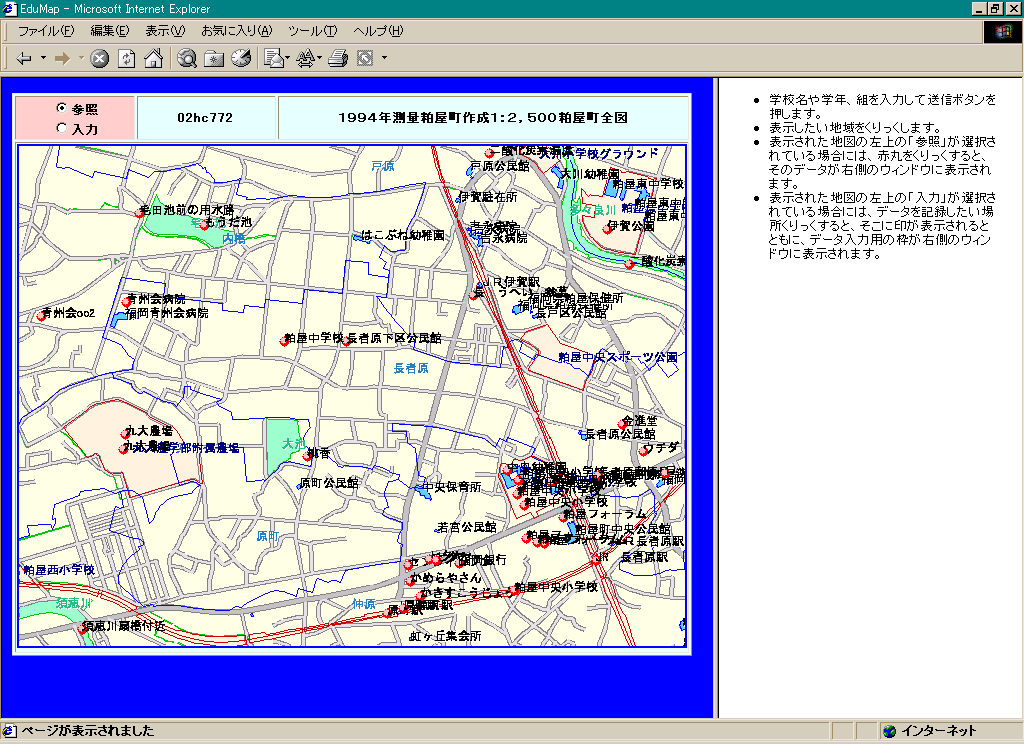Open the History clock icon

[241, 59]
